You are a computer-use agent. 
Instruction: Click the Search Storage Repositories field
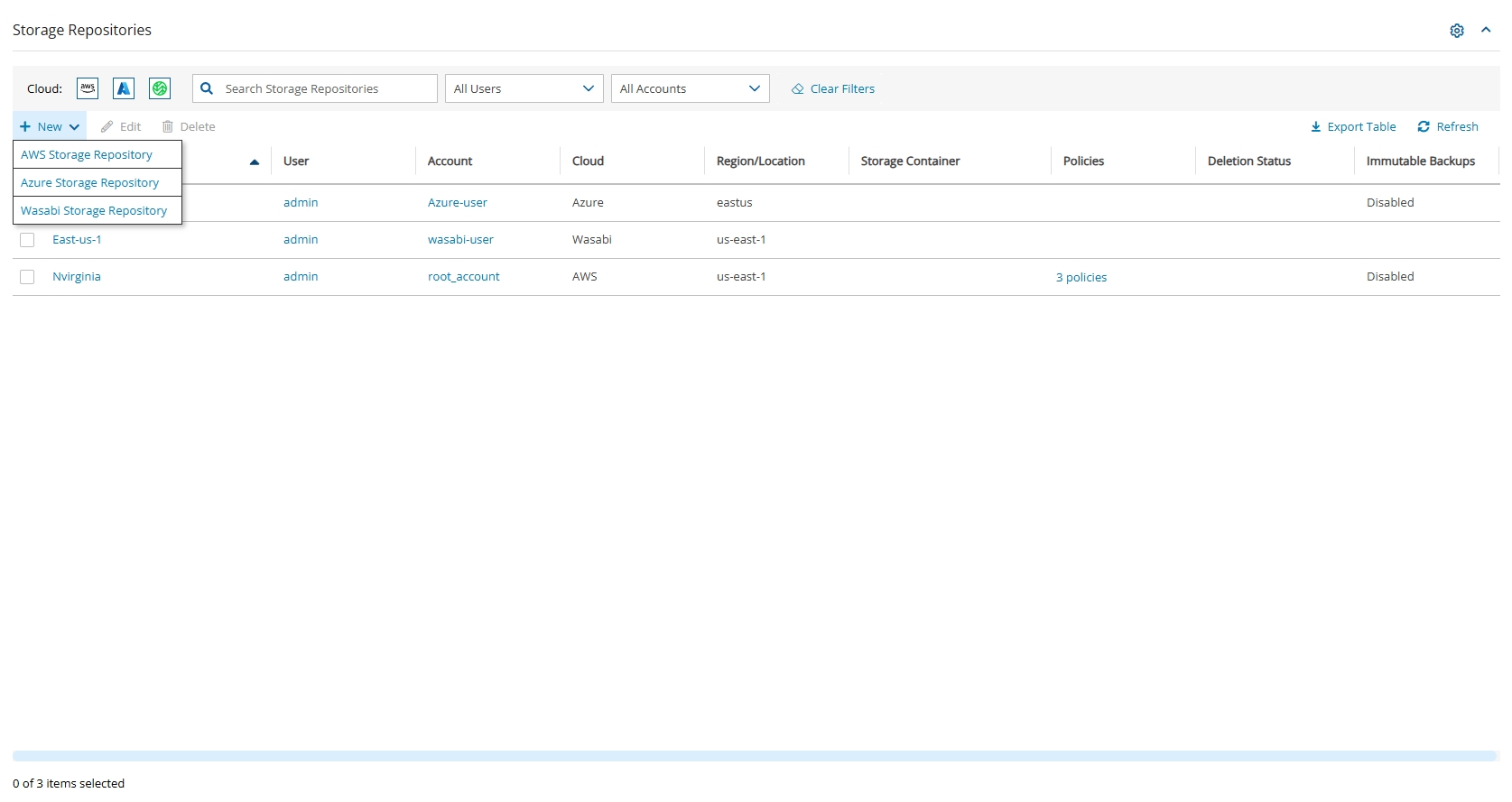pos(325,88)
